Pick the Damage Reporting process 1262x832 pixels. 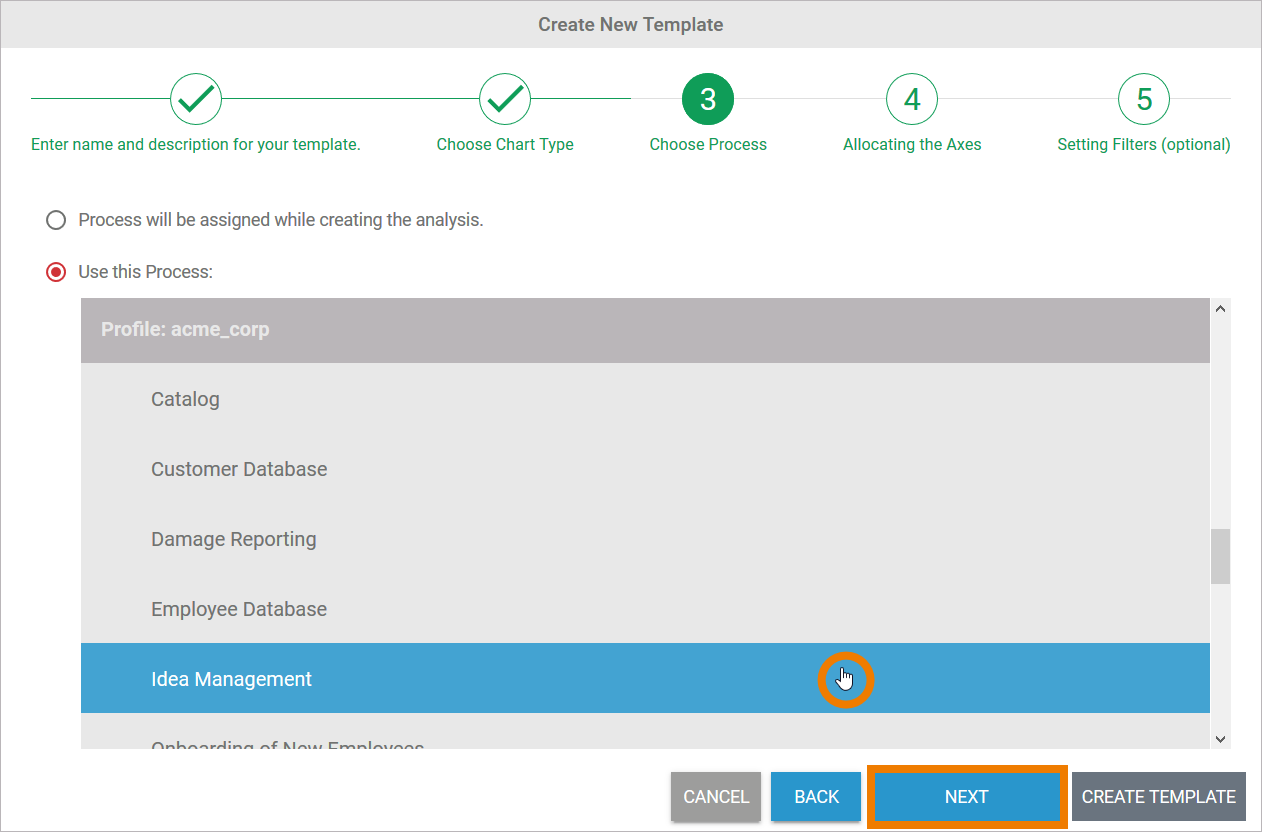233,539
